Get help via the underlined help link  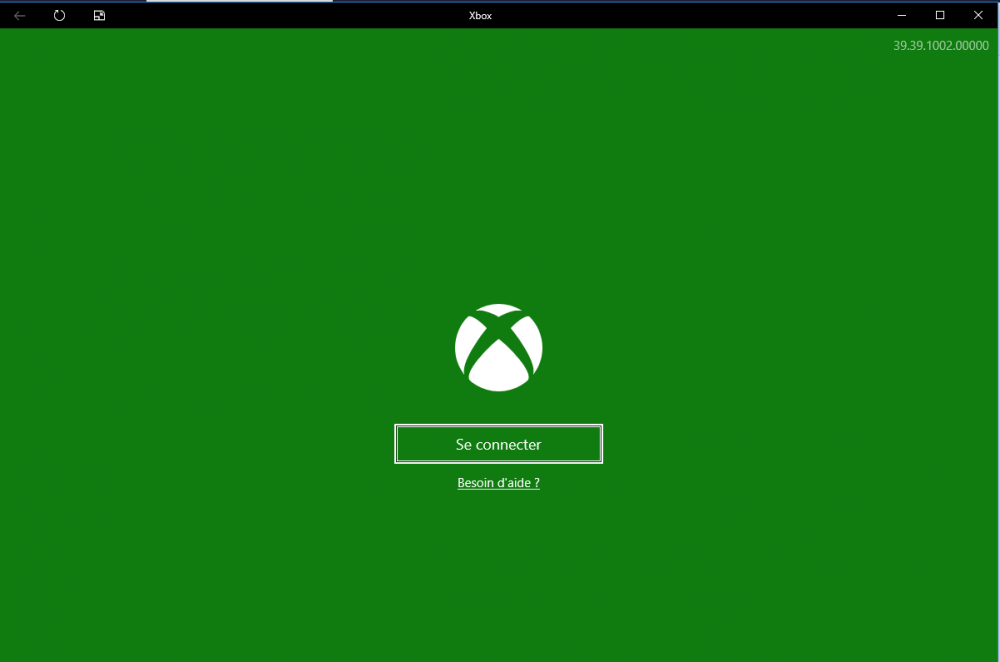click(x=498, y=483)
